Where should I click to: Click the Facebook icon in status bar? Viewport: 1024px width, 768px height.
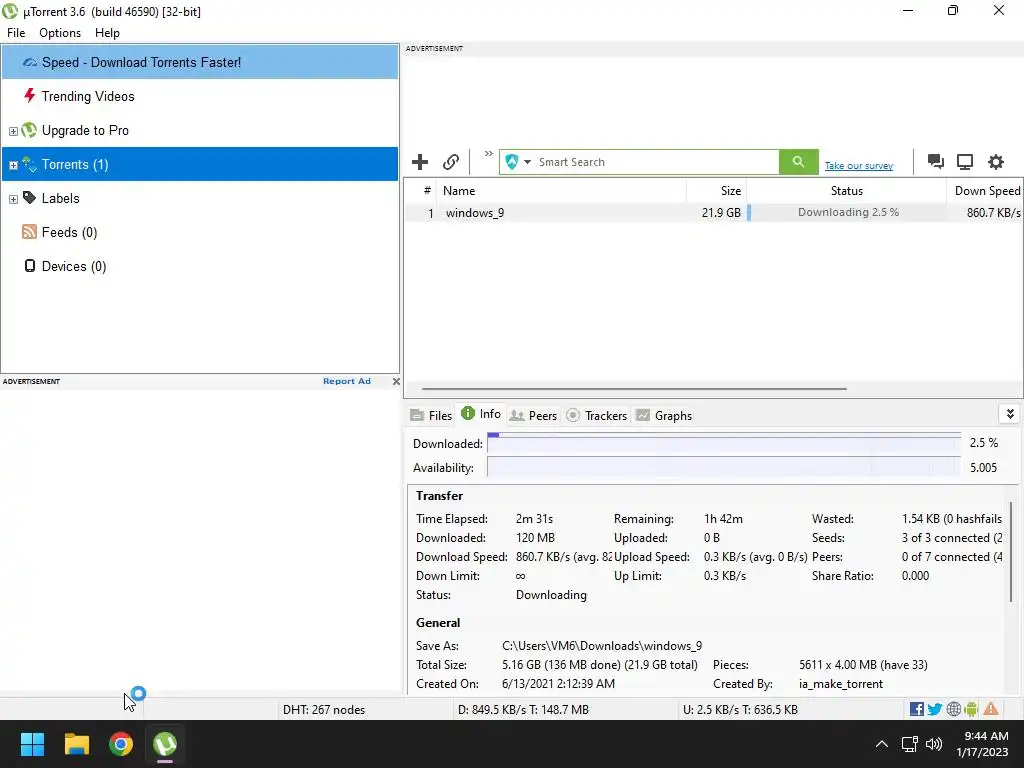pyautogui.click(x=917, y=709)
